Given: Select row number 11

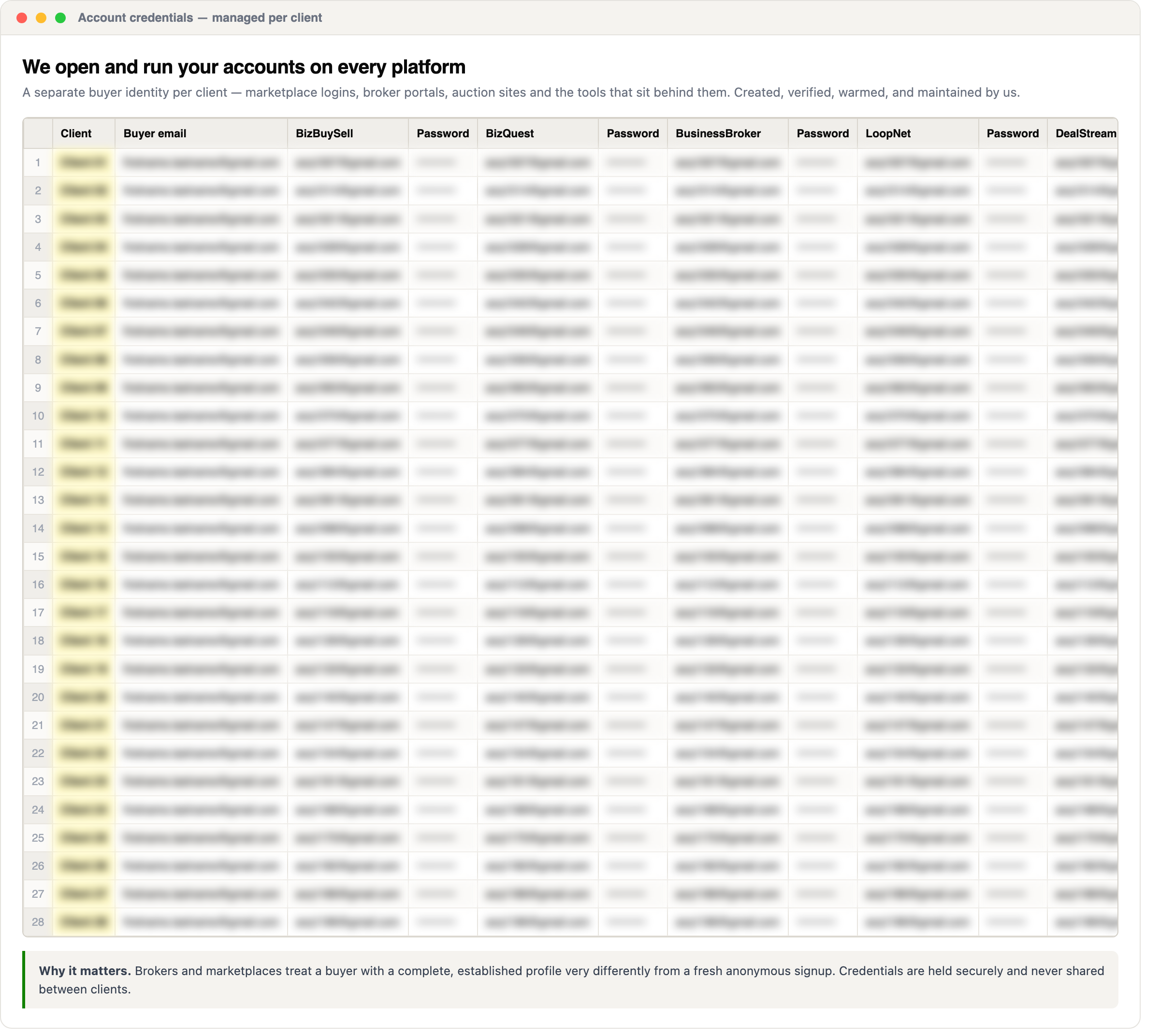Looking at the screenshot, I should point(38,444).
